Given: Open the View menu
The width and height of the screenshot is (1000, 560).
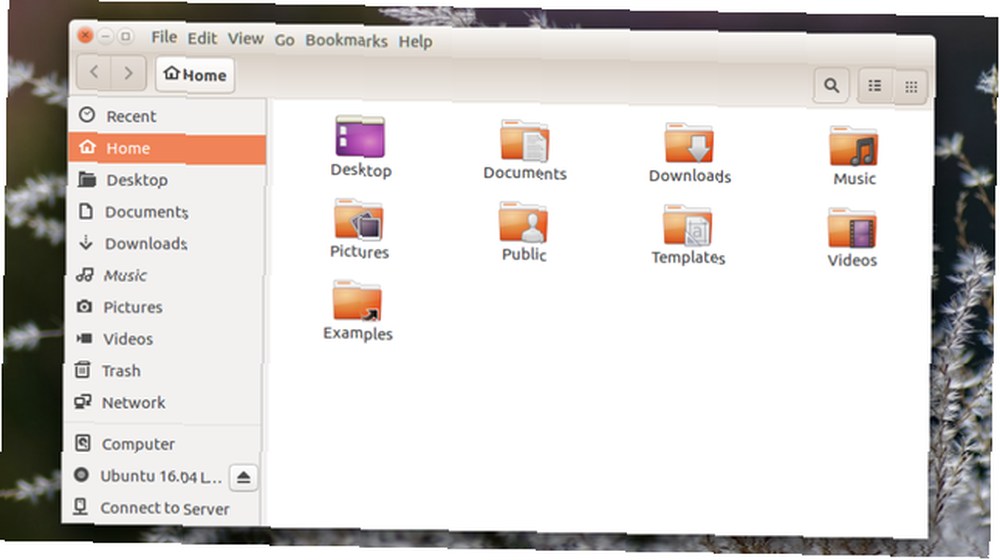Looking at the screenshot, I should [246, 39].
